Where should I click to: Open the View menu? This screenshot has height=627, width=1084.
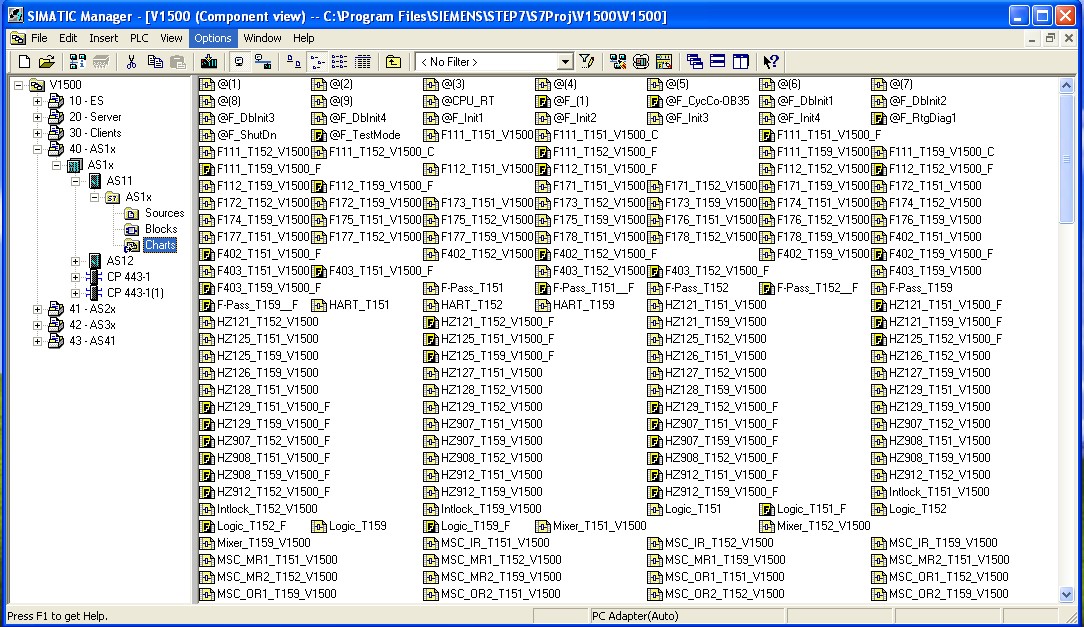(x=171, y=38)
